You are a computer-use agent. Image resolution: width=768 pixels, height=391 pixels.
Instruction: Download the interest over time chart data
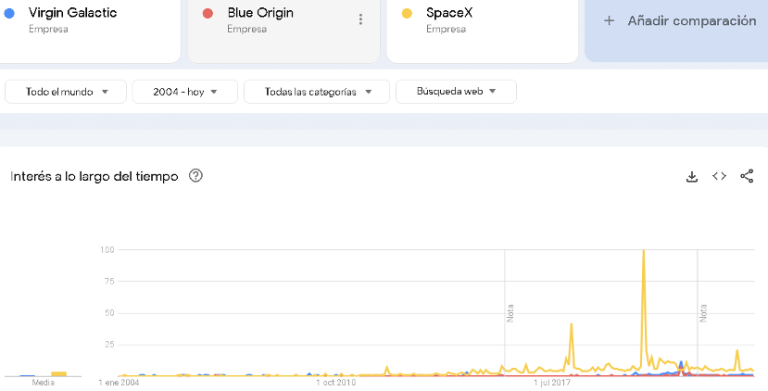[692, 176]
